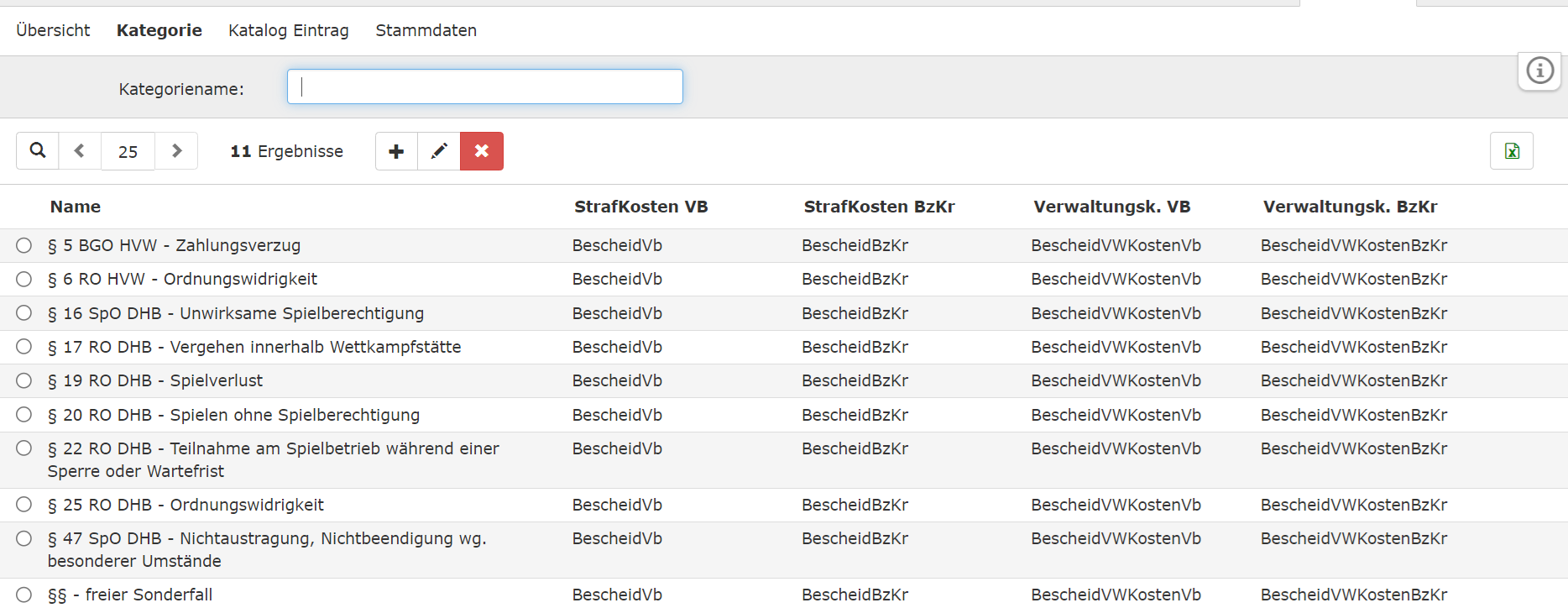The height and width of the screenshot is (608, 1568).
Task: Export the list to Excel
Action: pos(1511,151)
